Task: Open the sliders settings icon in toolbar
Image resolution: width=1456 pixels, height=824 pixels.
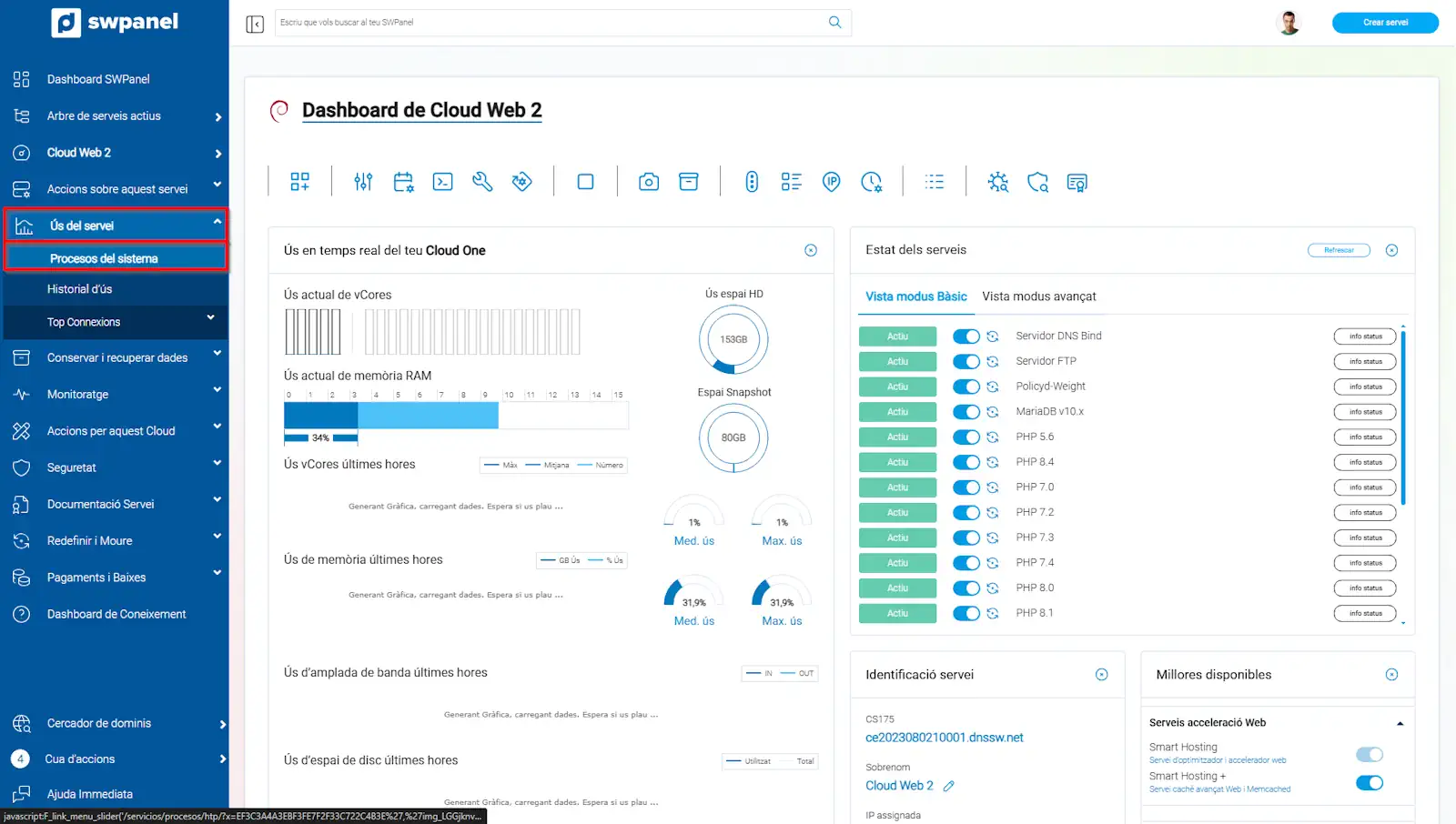Action: click(363, 182)
